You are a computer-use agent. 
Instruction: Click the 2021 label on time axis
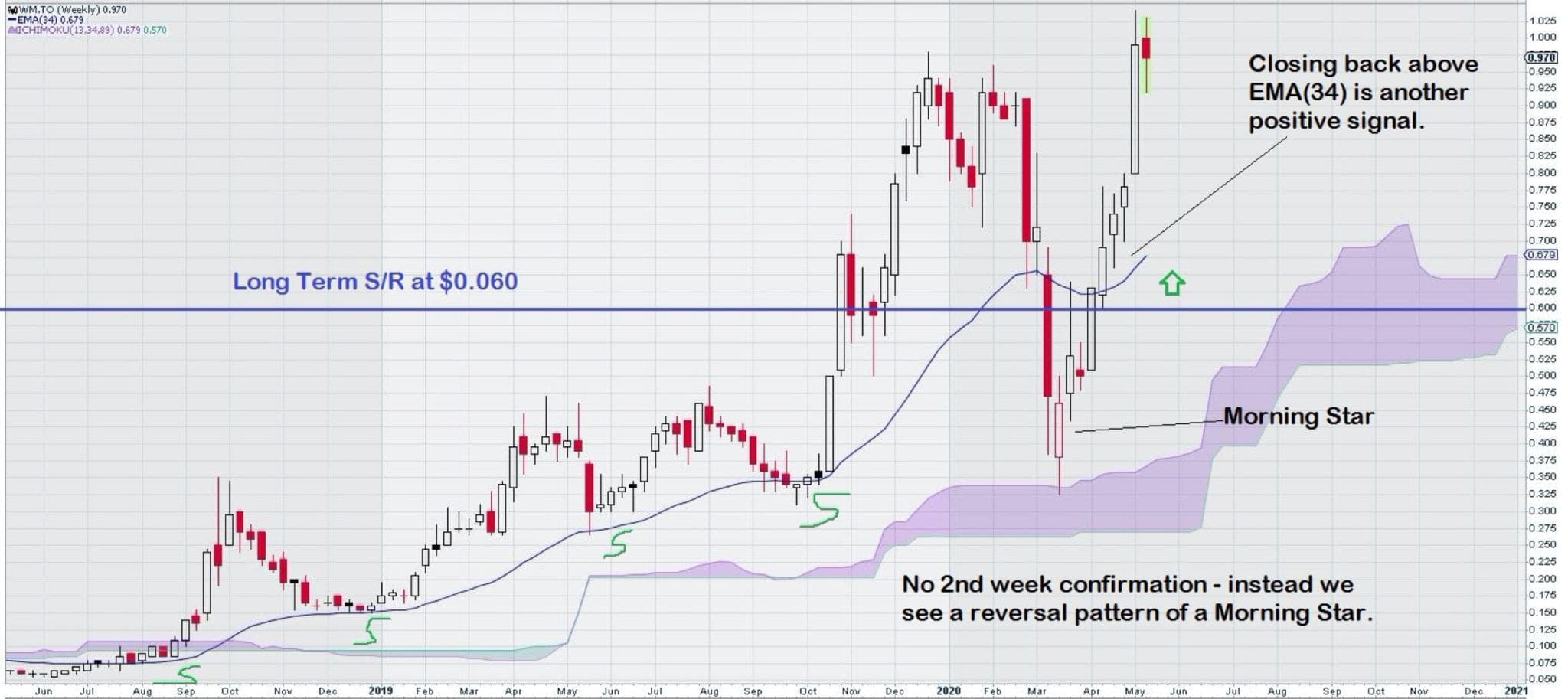pos(1516,691)
